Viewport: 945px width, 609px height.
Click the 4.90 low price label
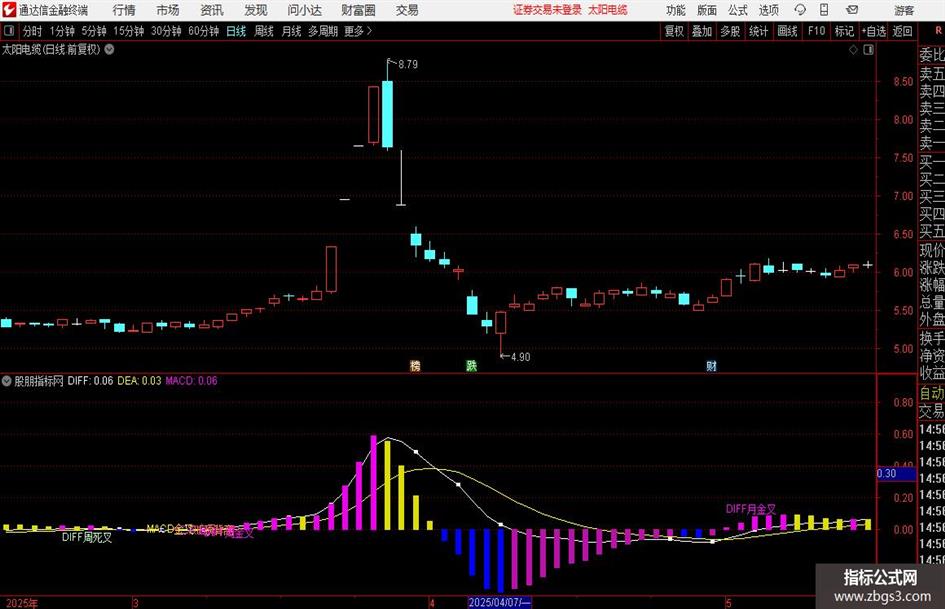pos(521,357)
